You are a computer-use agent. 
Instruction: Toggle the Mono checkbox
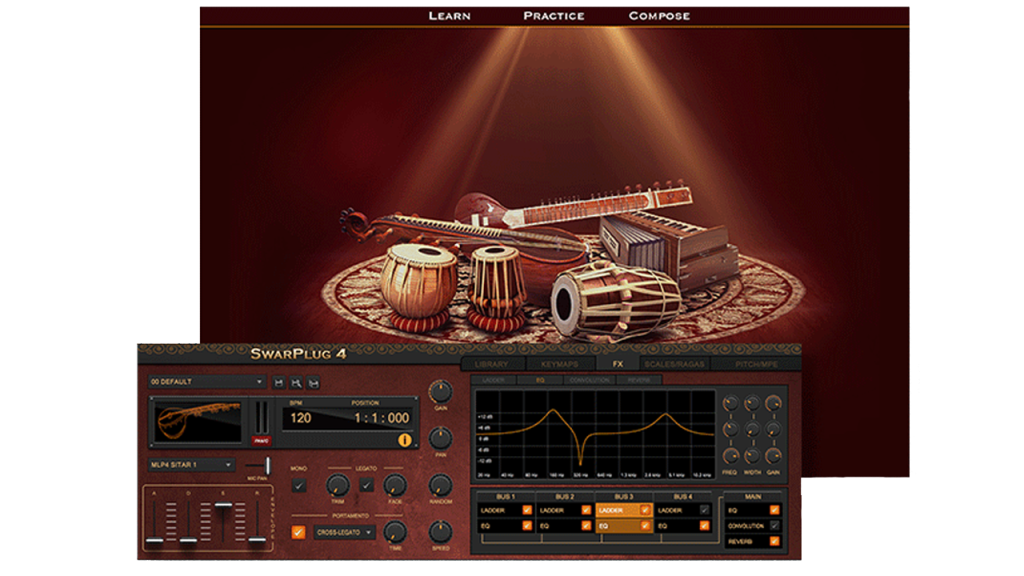[x=299, y=486]
